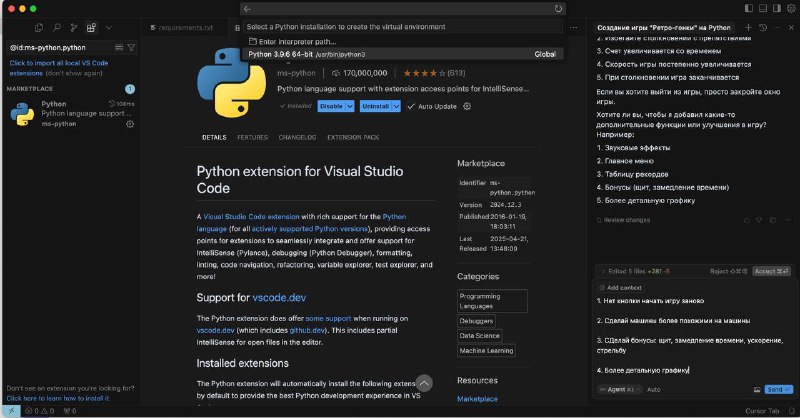Viewport: 800px width, 418px height.
Task: Follow the github.dev link
Action: point(307,330)
